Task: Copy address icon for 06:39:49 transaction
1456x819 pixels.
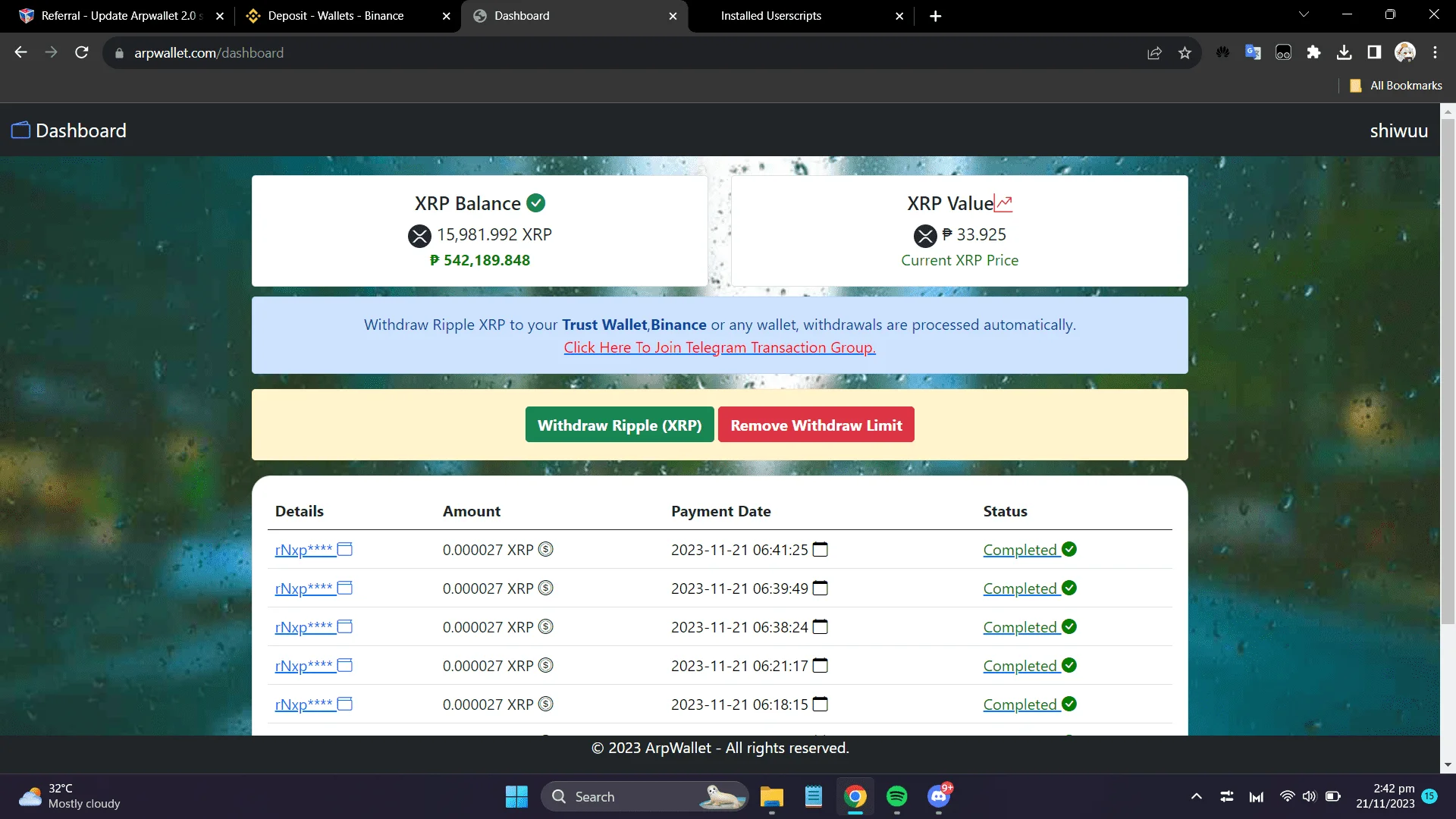Action: coord(344,588)
